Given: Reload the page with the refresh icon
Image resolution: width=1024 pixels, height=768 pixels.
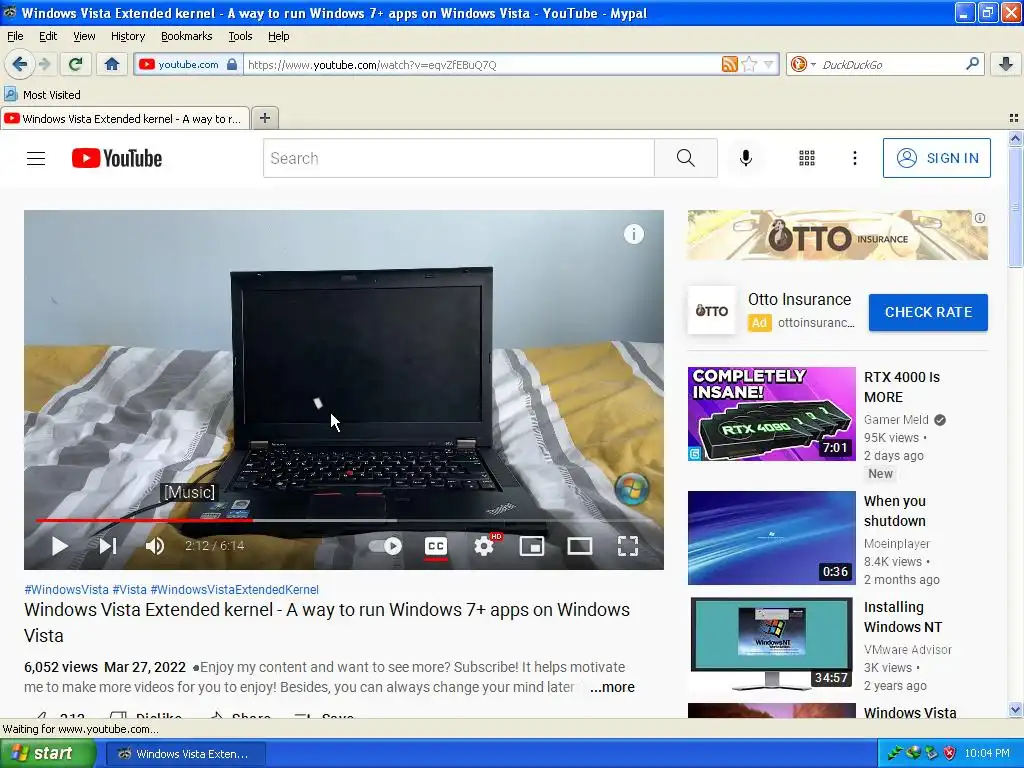Looking at the screenshot, I should pos(76,64).
